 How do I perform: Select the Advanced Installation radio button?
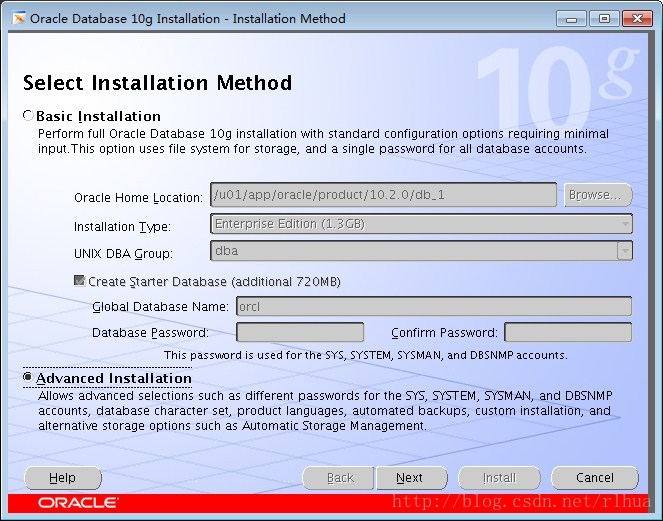tap(28, 377)
